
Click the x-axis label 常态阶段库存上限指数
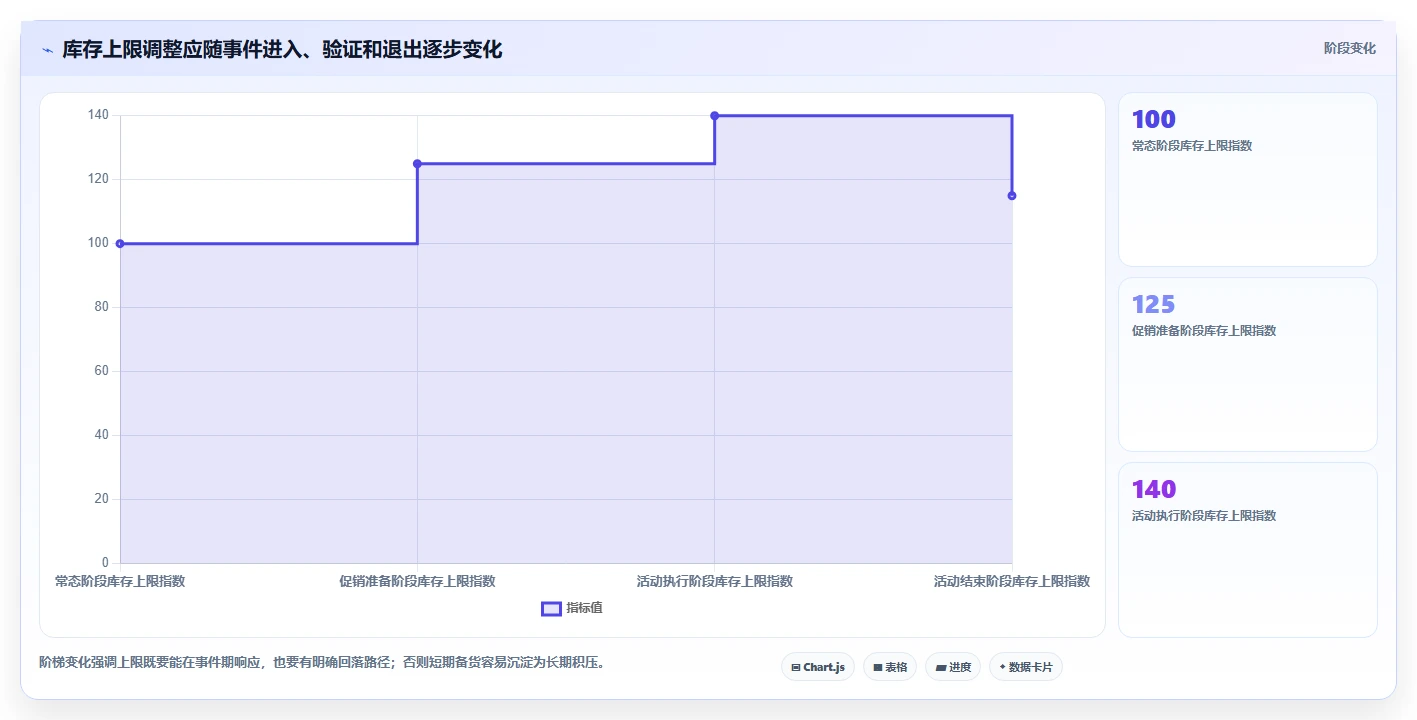[120, 581]
